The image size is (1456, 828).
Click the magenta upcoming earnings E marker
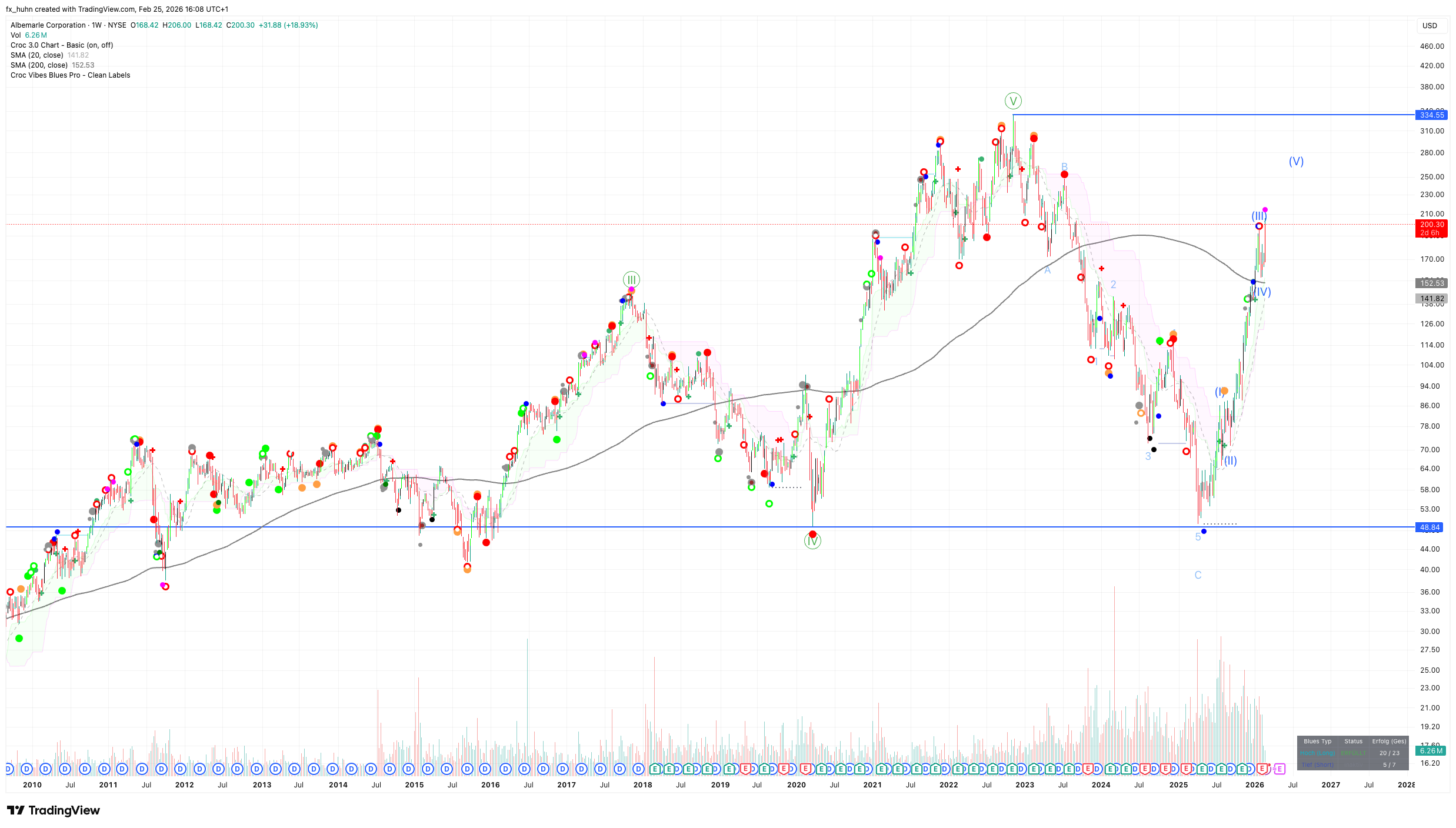[1279, 769]
